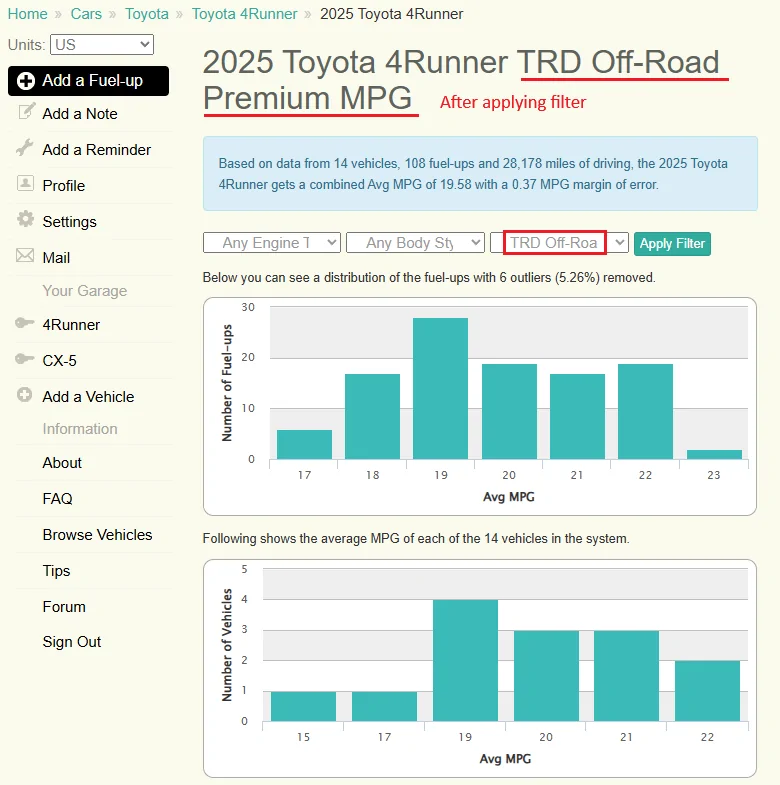This screenshot has width=780, height=785.
Task: Select the 4Runner vehicle in garage
Action: tap(71, 325)
